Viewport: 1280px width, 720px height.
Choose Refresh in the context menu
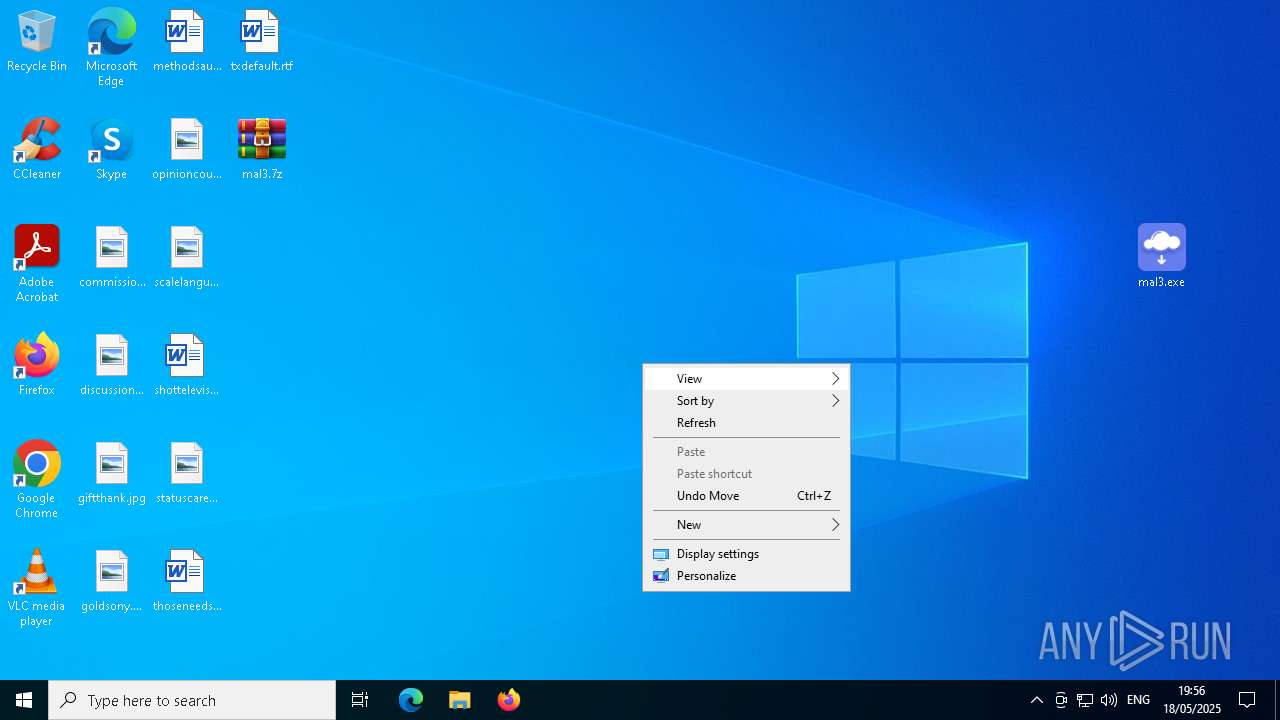point(746,423)
